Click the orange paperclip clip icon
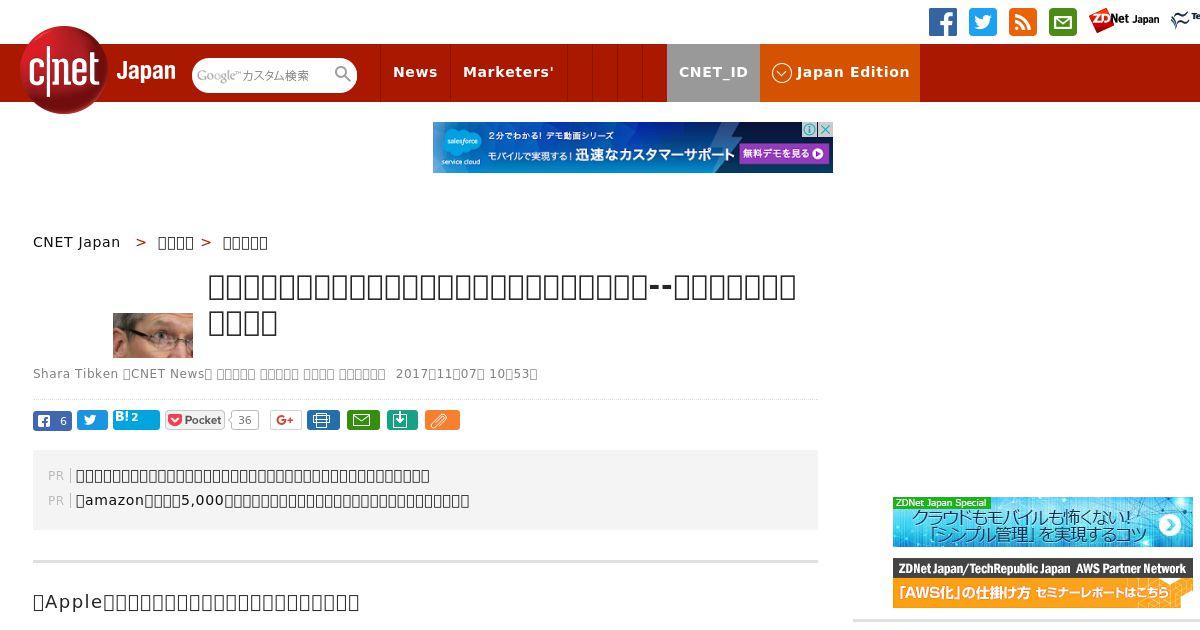1200x630 pixels. [442, 420]
